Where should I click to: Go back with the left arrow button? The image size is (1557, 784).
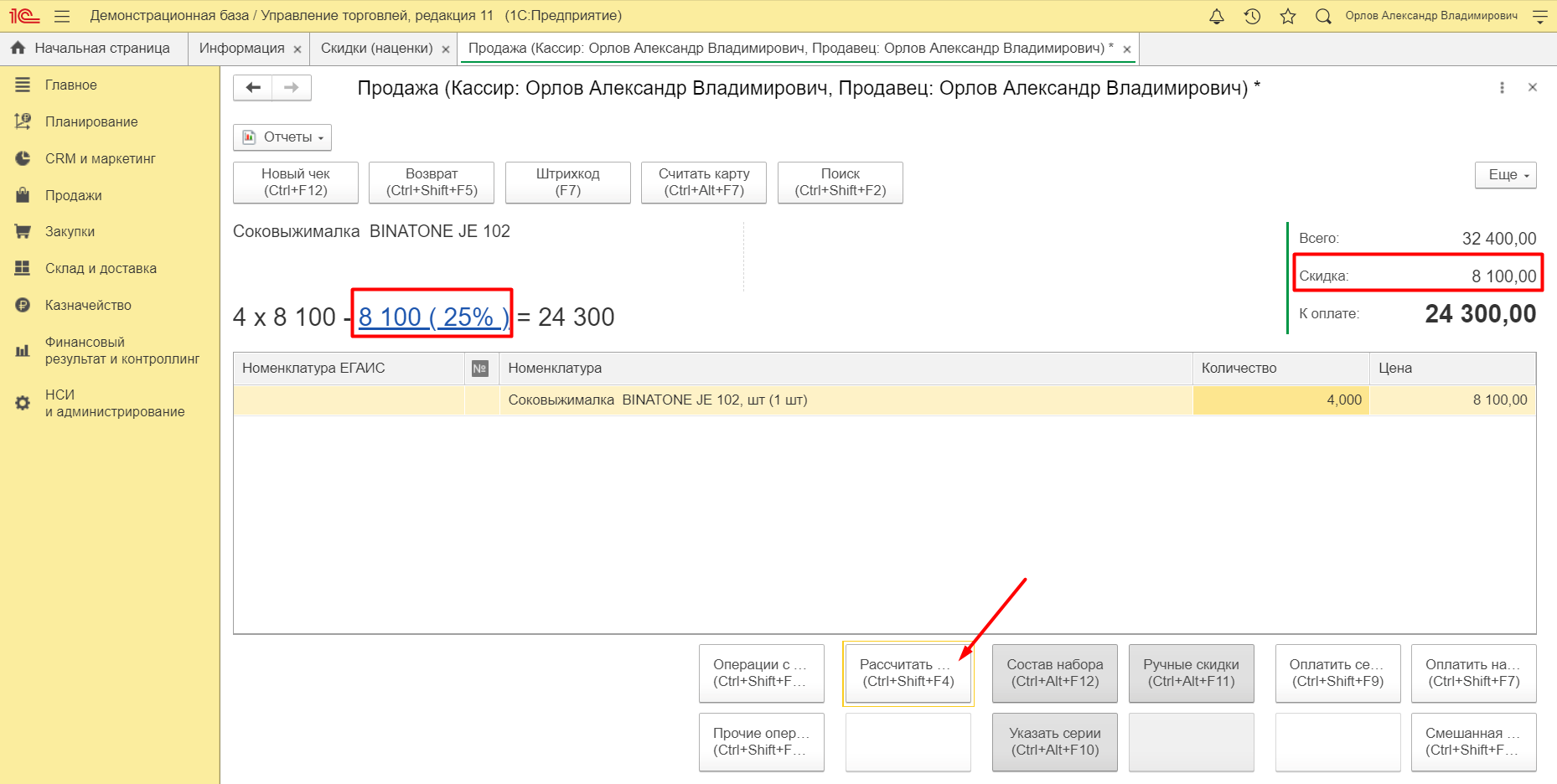click(x=253, y=87)
